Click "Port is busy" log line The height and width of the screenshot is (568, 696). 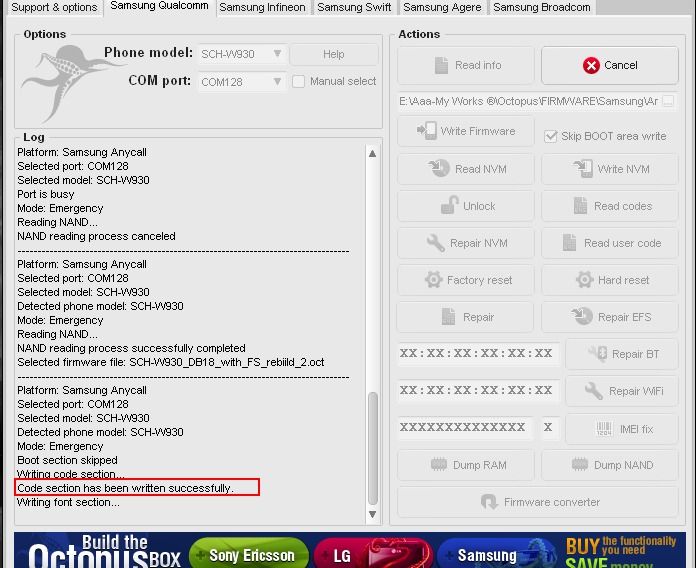(46, 194)
